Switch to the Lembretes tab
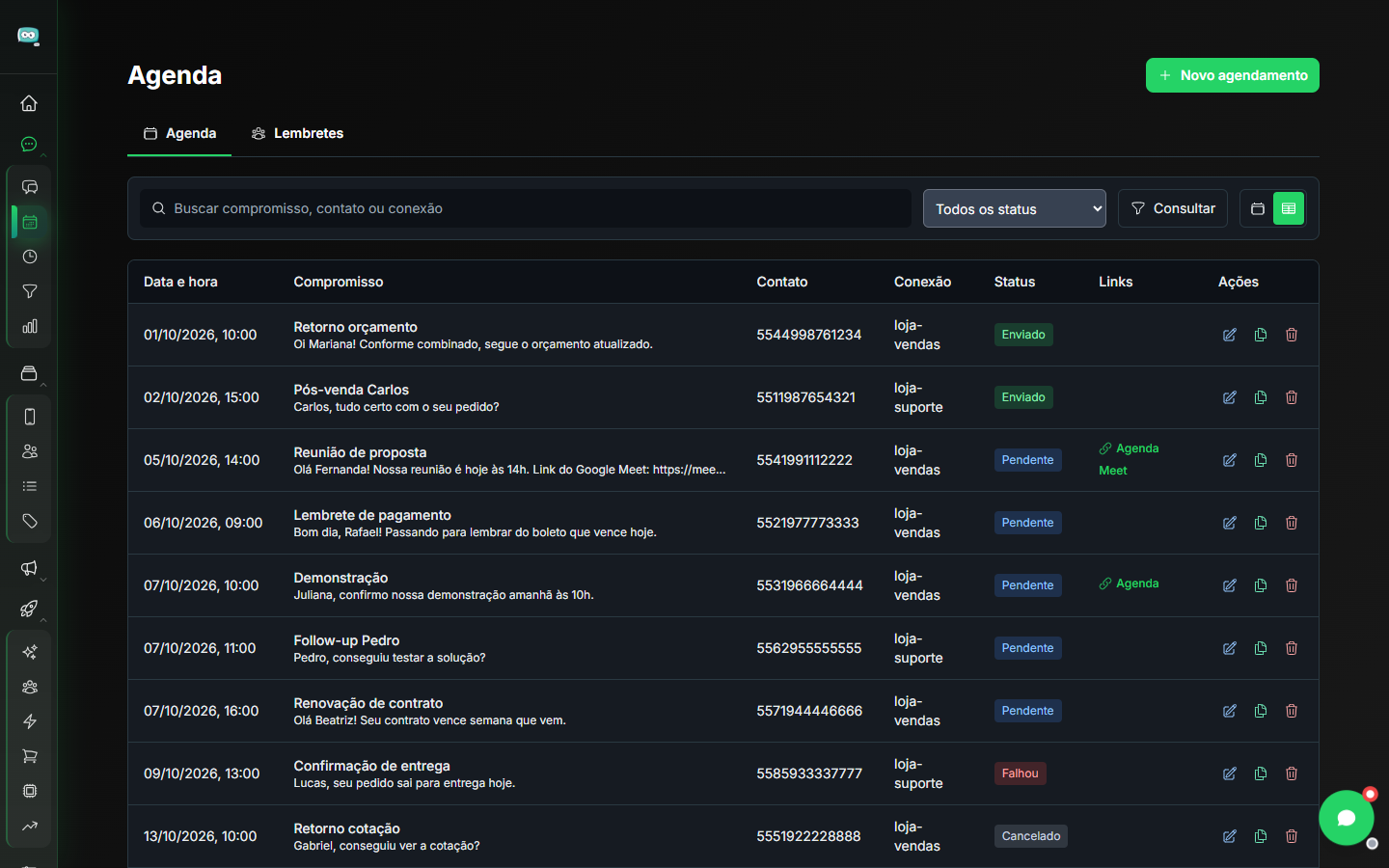 (297, 133)
